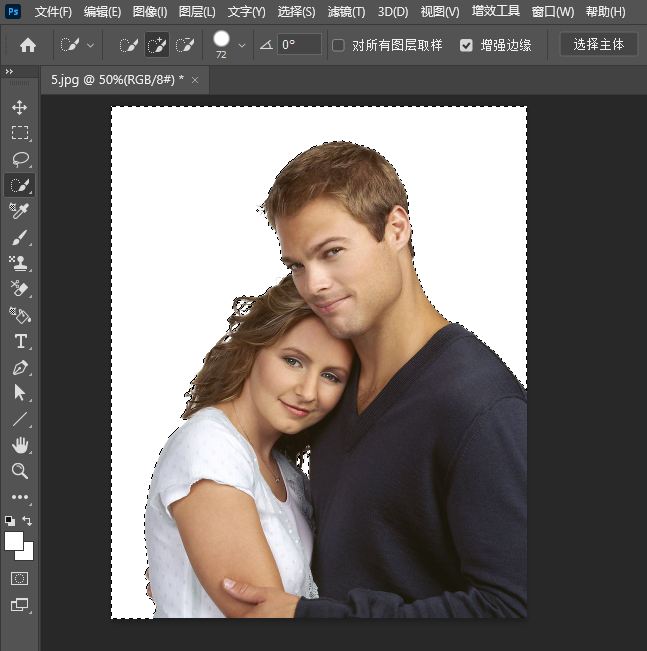
Task: Select the Lasso tool
Action: pyautogui.click(x=20, y=159)
